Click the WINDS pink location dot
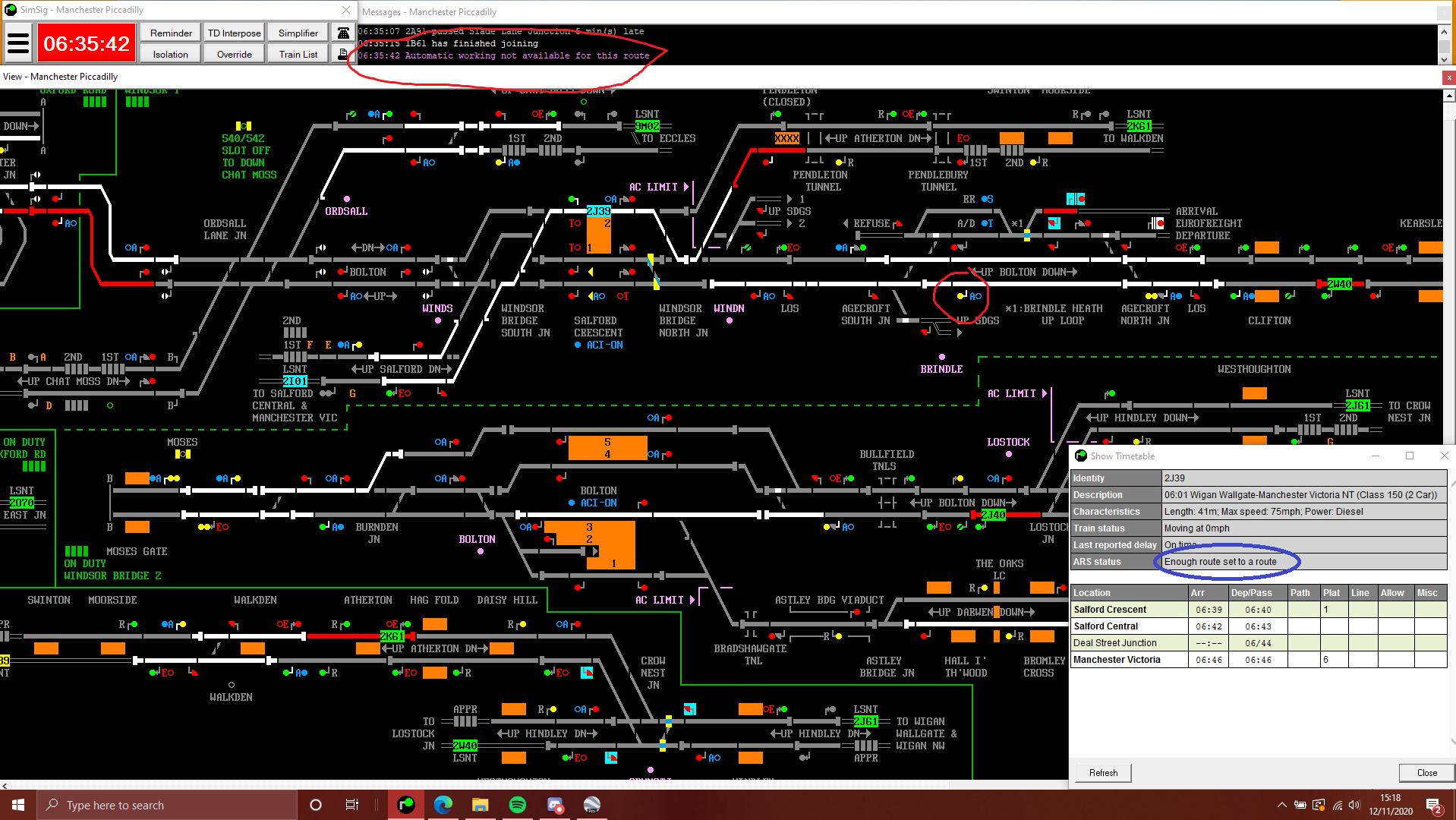 (x=438, y=320)
